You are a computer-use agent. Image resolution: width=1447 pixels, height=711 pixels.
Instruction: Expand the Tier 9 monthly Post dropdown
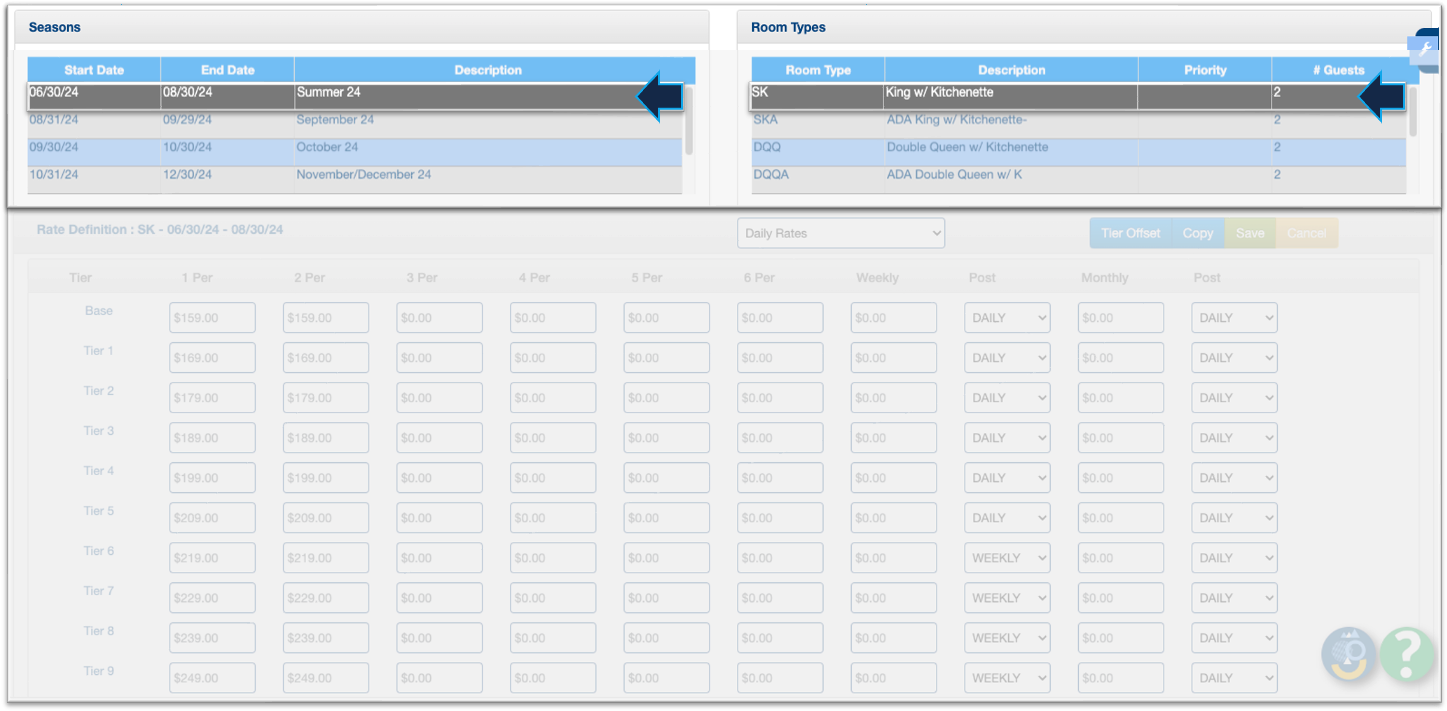[1234, 678]
